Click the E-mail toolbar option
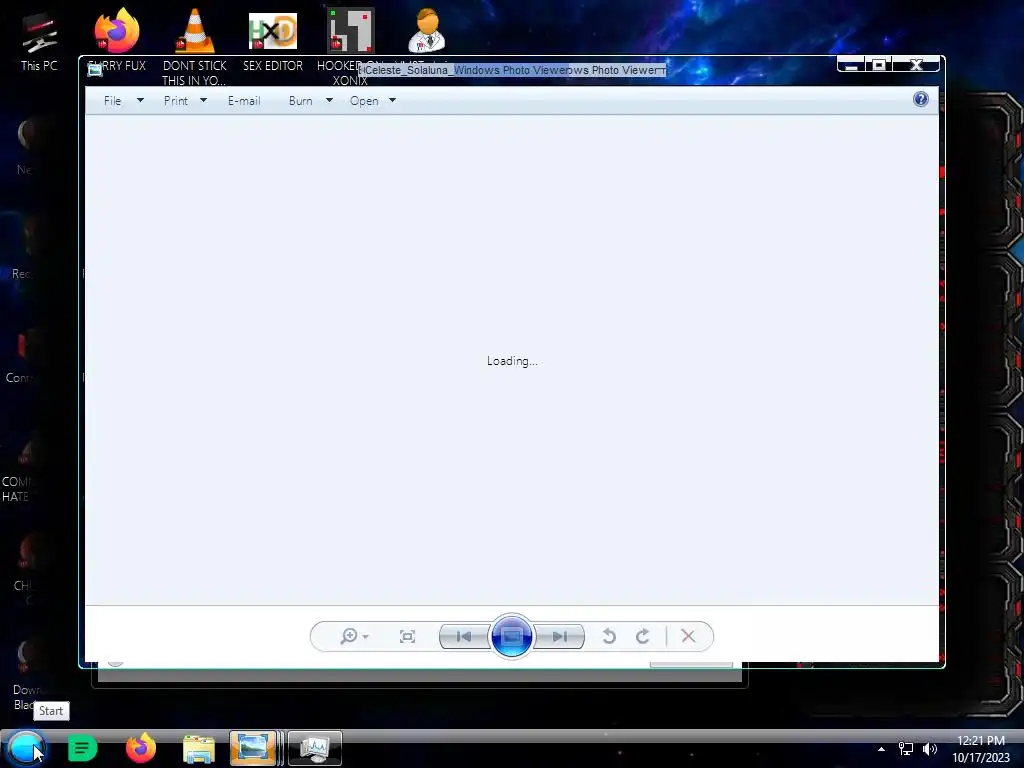Viewport: 1024px width, 768px height. point(244,101)
